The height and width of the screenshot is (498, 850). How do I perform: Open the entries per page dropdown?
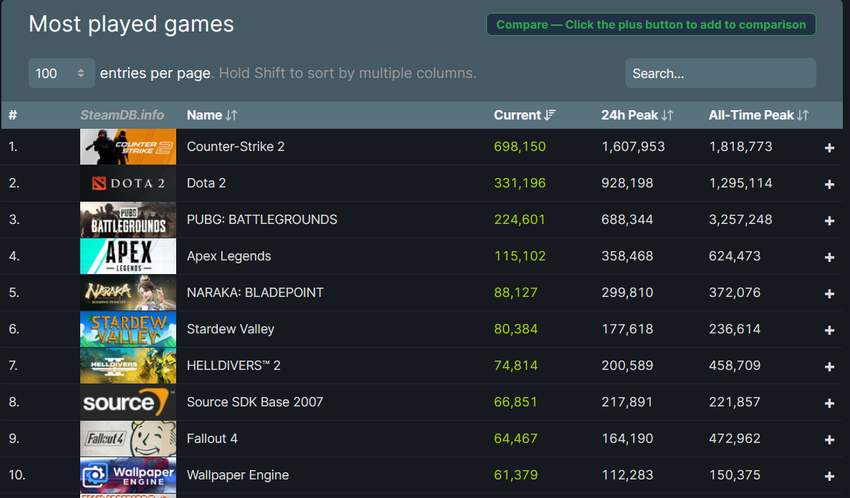[62, 73]
